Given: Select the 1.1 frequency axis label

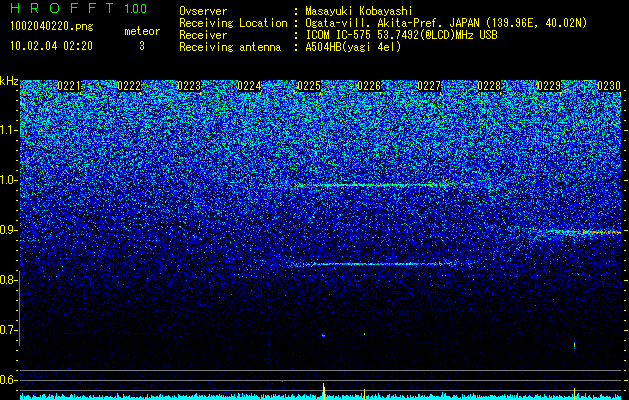Looking at the screenshot, I should coord(6,130).
